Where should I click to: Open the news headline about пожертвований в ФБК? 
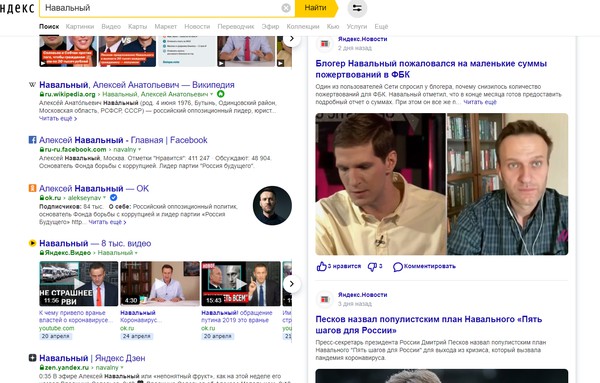tap(431, 69)
